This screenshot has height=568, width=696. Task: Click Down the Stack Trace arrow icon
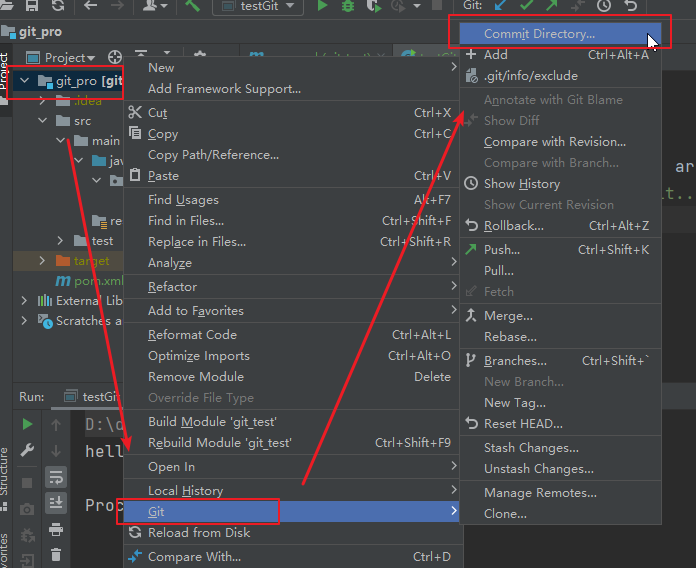pos(56,451)
